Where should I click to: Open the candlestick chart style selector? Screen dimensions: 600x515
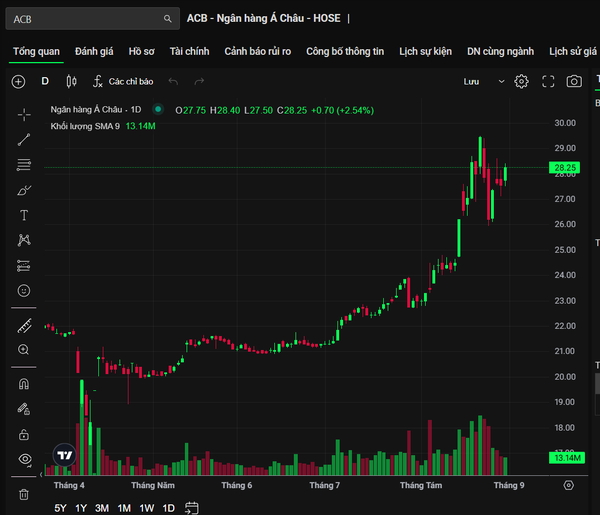coord(71,81)
